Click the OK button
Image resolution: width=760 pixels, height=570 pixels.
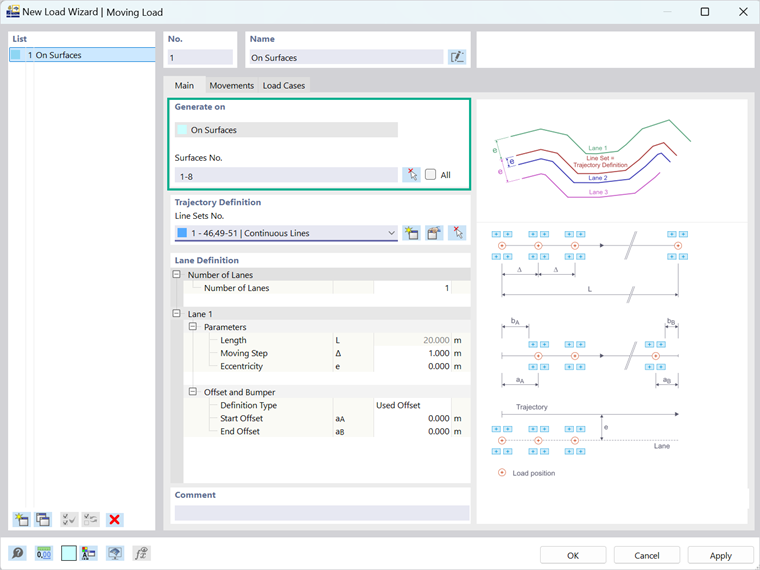click(573, 555)
